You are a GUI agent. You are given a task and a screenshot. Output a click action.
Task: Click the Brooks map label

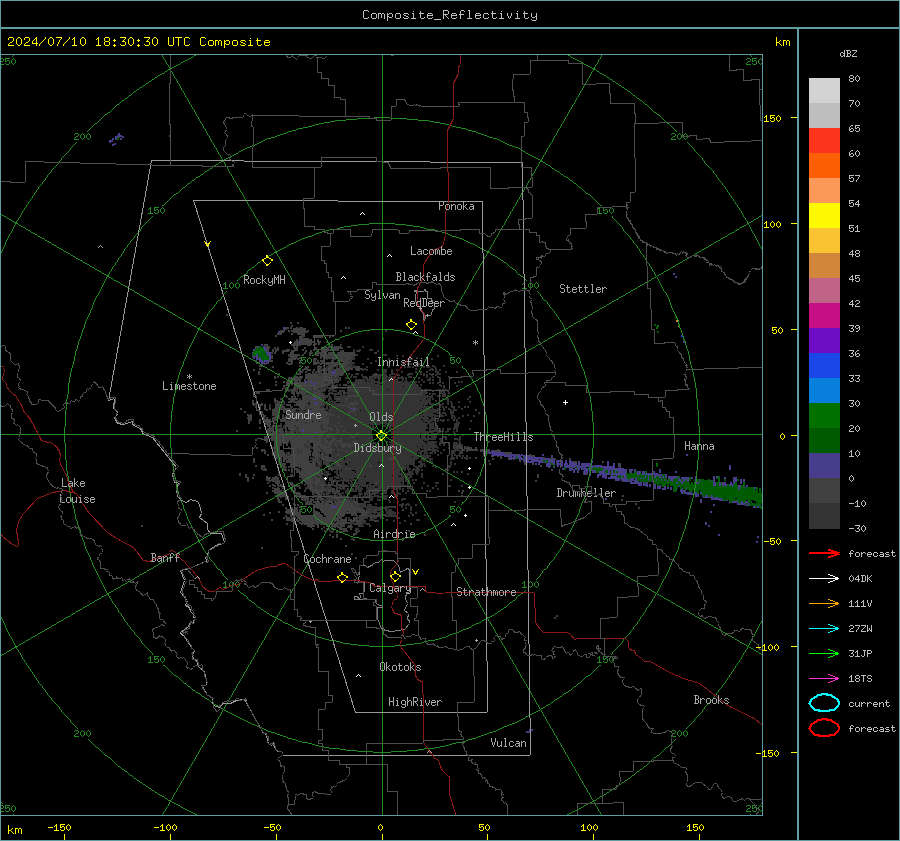(x=711, y=700)
